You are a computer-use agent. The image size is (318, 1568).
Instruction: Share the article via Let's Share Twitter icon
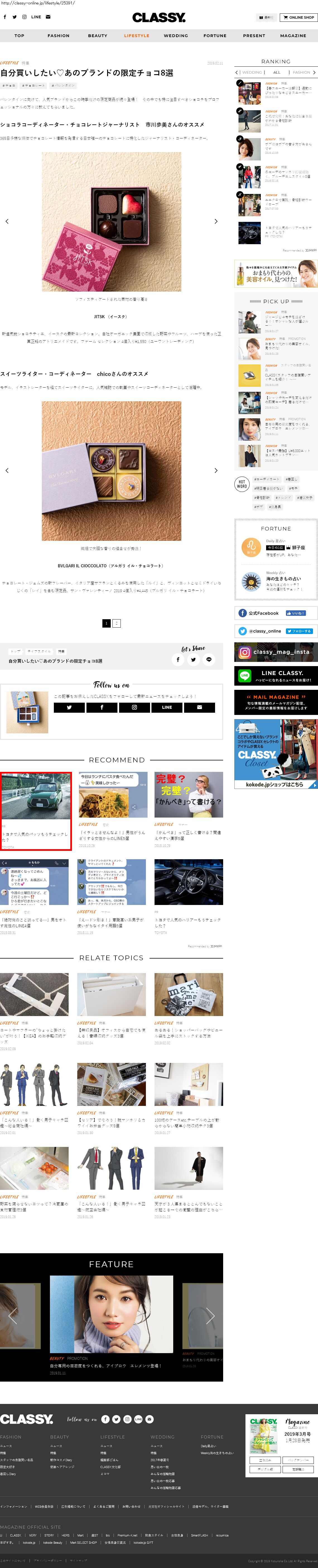(193, 659)
